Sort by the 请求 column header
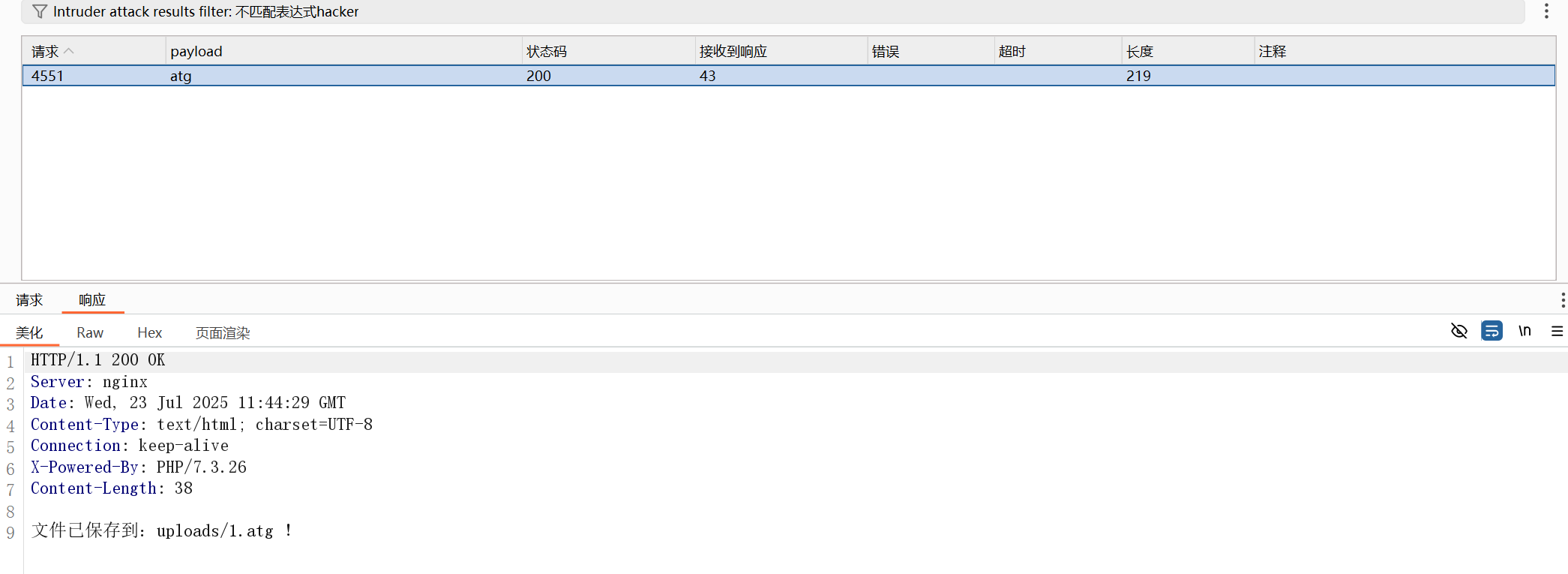 point(94,51)
